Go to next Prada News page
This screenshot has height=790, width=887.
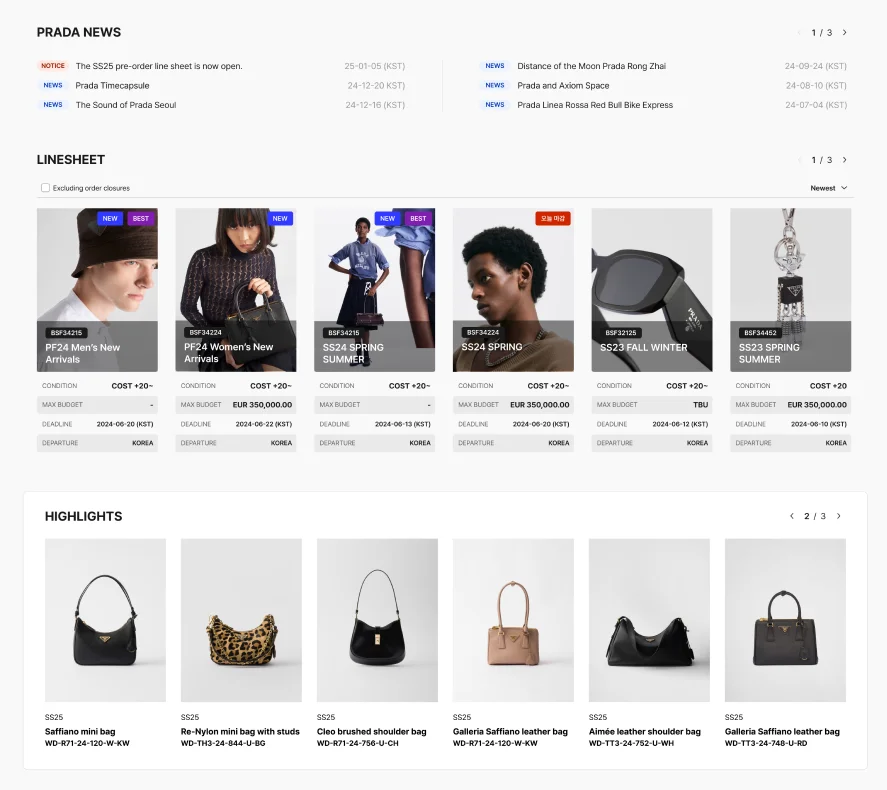[844, 33]
